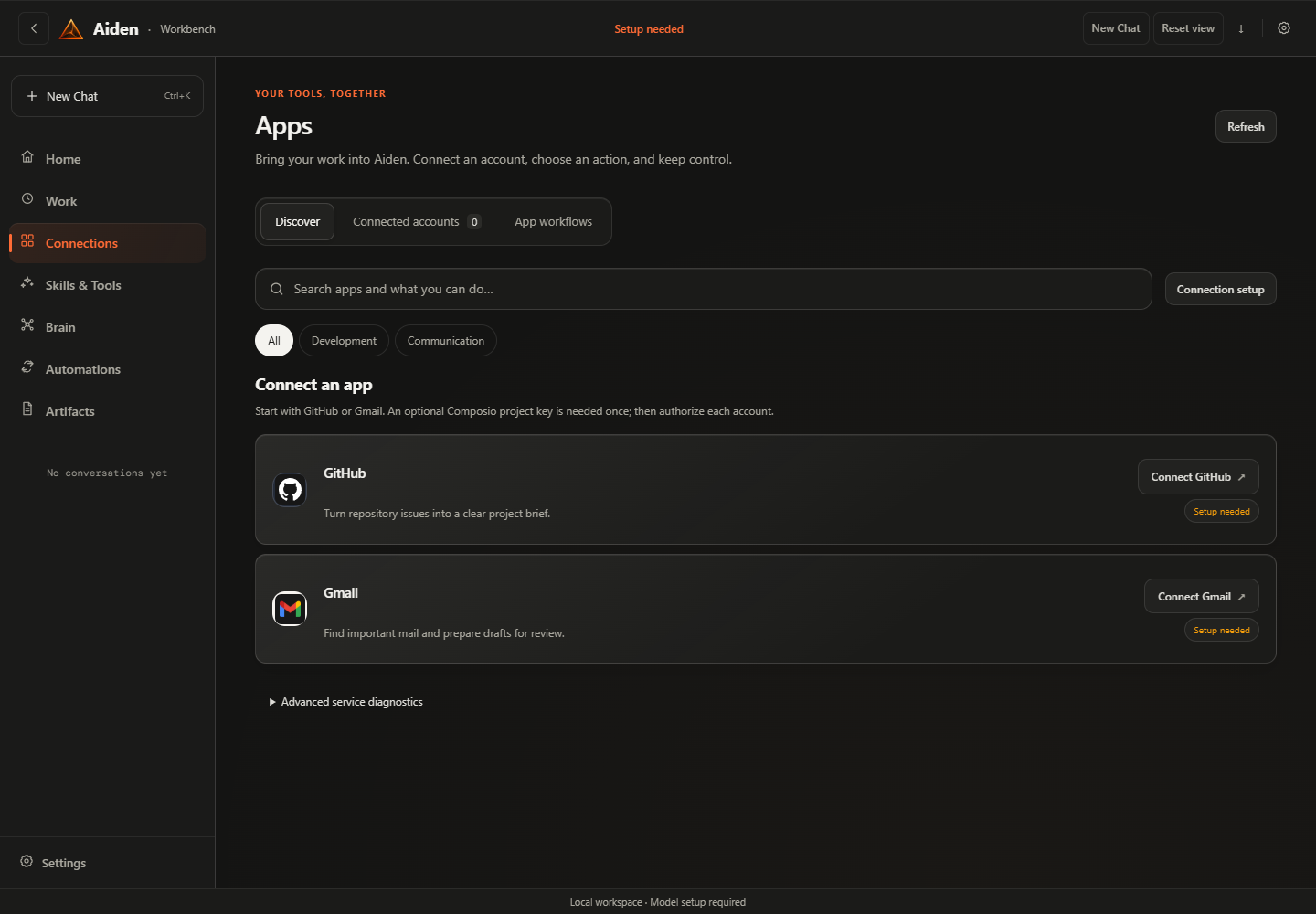Click the download arrow icon in header
This screenshot has width=1316, height=914.
1241,28
